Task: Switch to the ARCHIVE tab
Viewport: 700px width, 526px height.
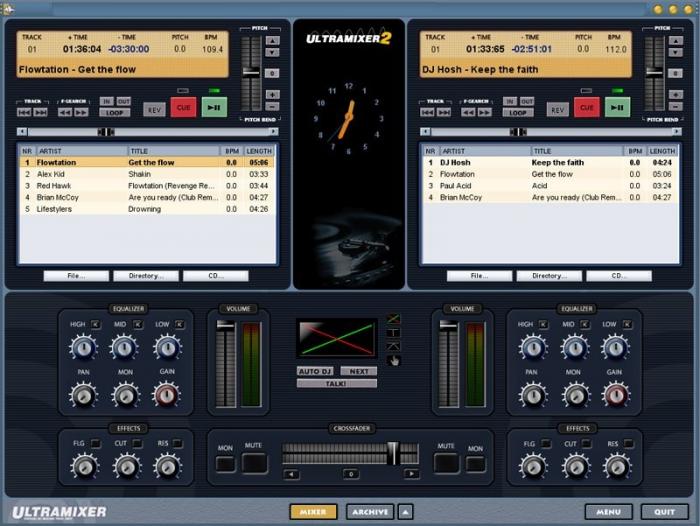Action: (370, 512)
